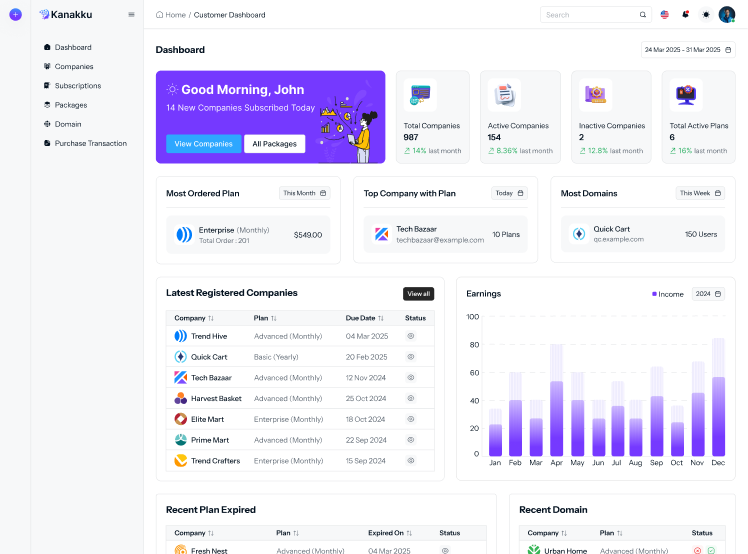Open the notifications bell icon

pos(685,15)
